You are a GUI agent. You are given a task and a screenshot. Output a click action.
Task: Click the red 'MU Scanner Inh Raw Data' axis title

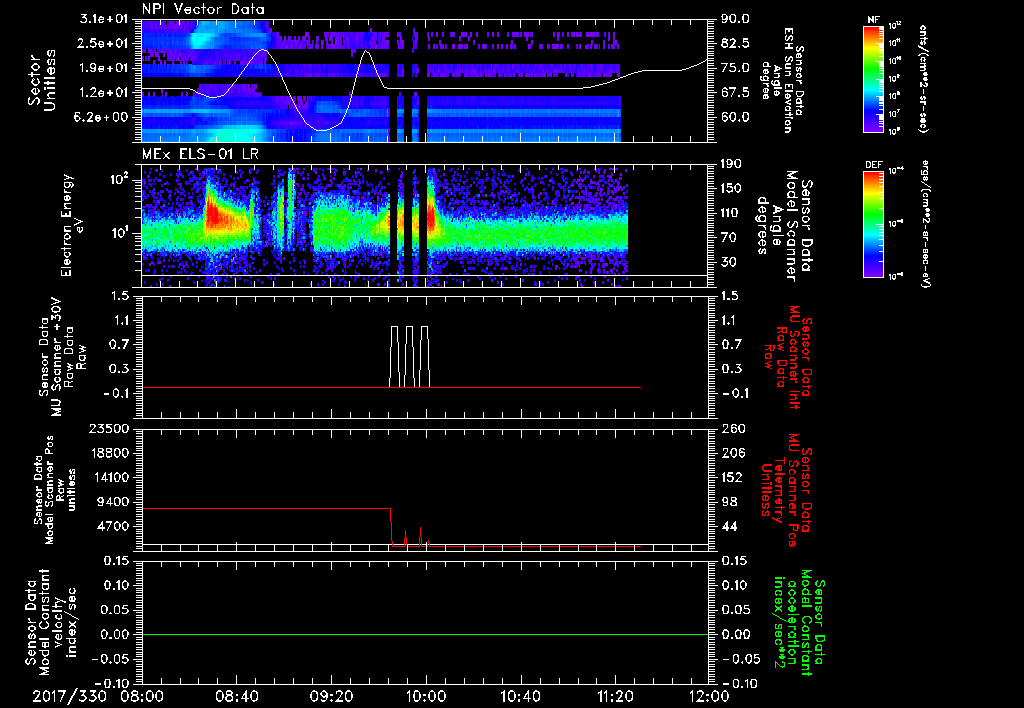pyautogui.click(x=788, y=357)
